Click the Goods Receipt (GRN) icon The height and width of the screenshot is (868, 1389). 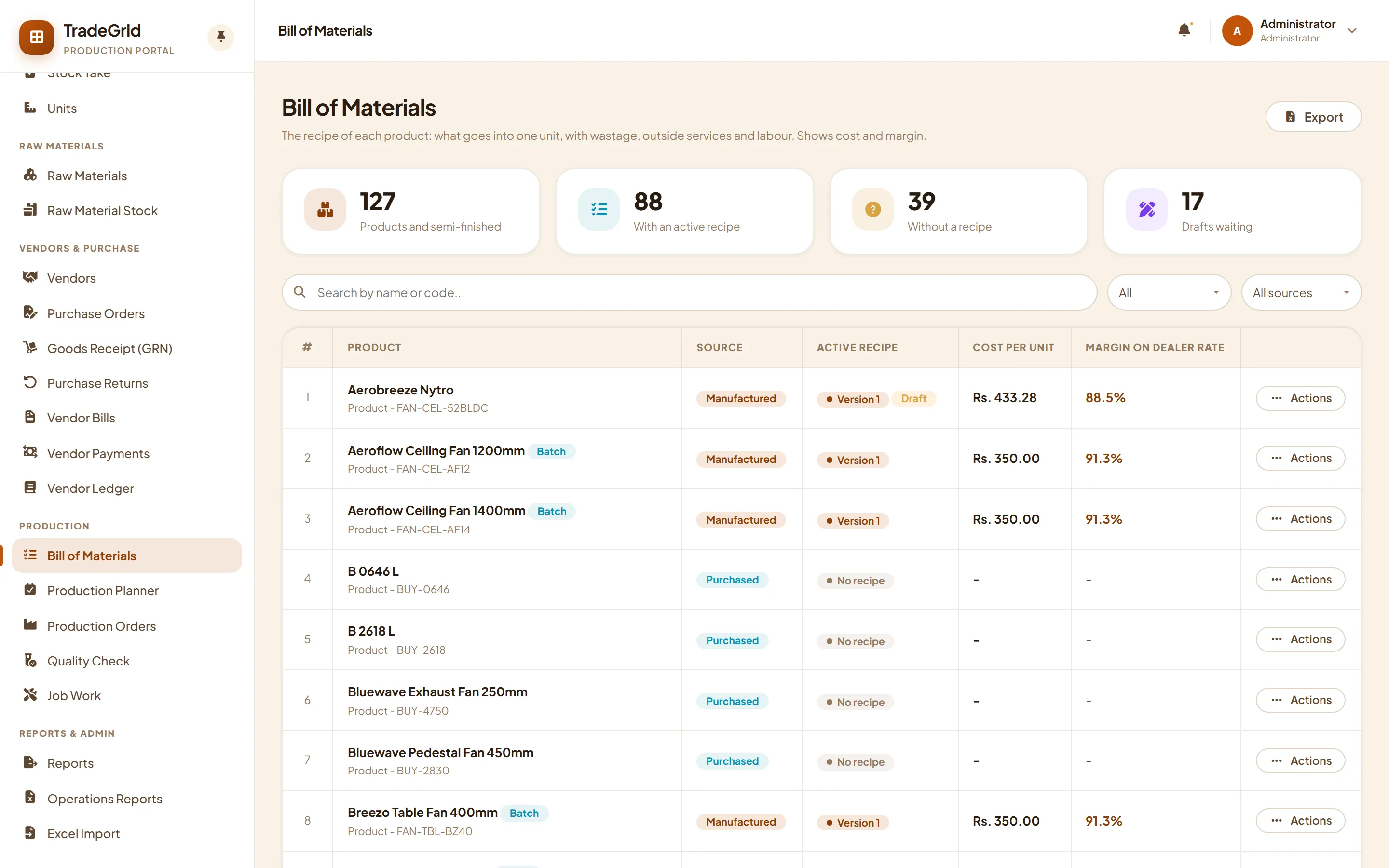[30, 348]
